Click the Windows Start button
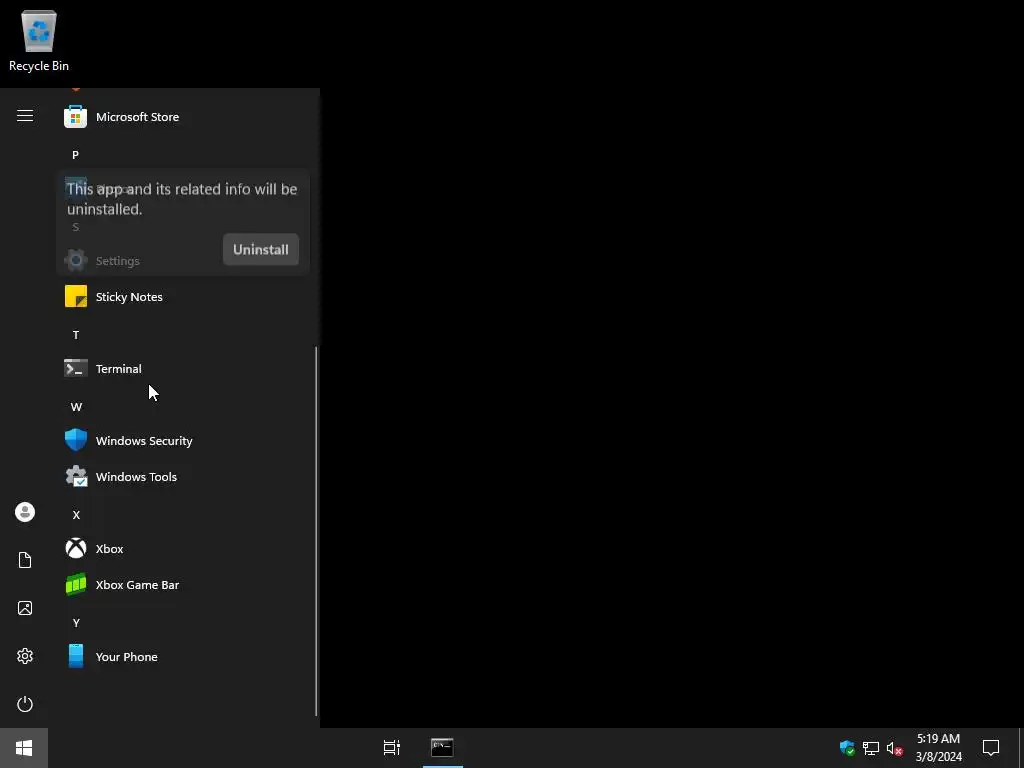This screenshot has width=1024, height=768. [24, 748]
